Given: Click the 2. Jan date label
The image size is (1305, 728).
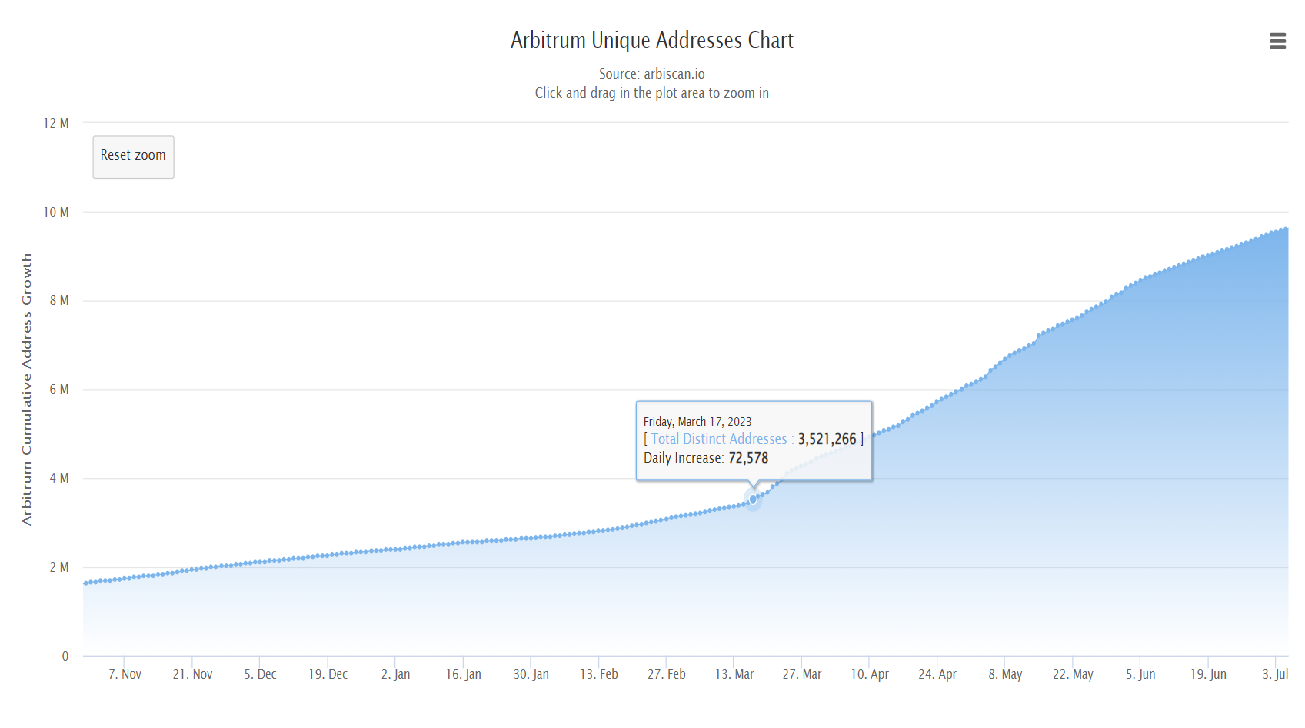Looking at the screenshot, I should point(396,675).
